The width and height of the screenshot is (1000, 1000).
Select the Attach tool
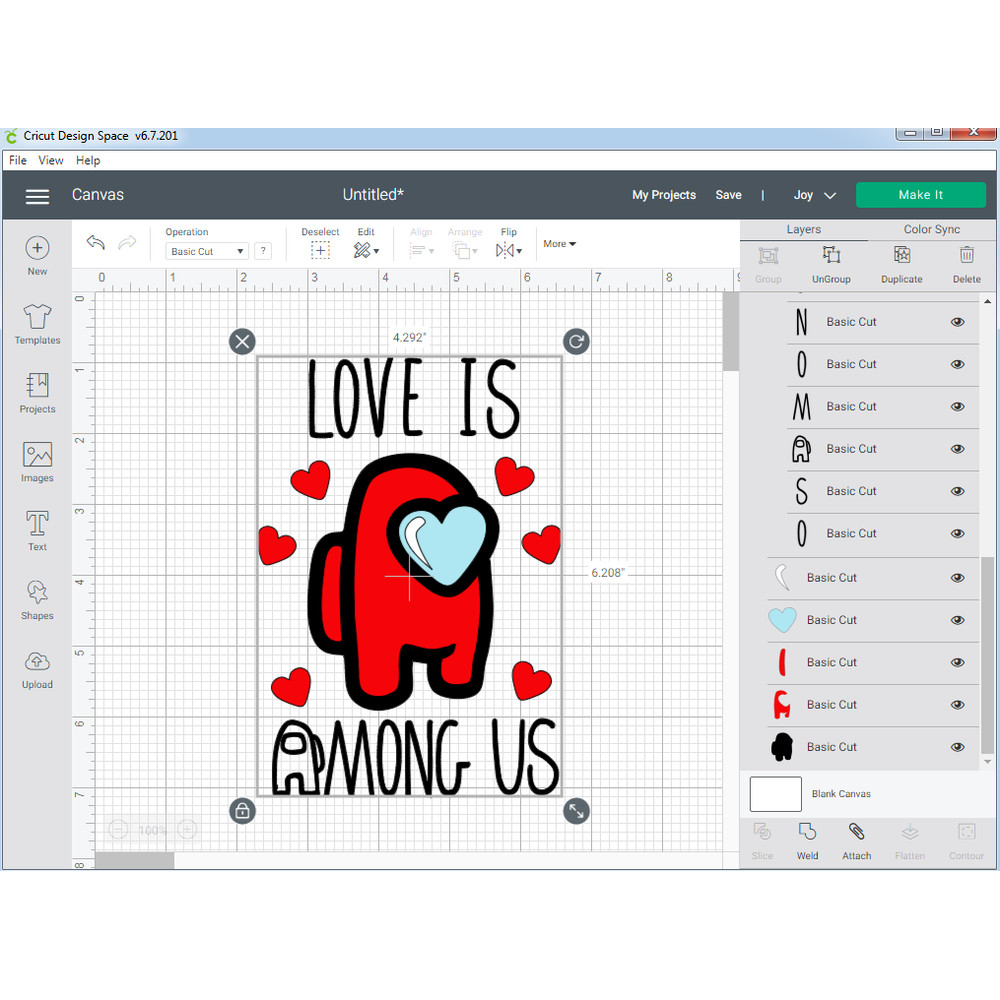tap(856, 840)
